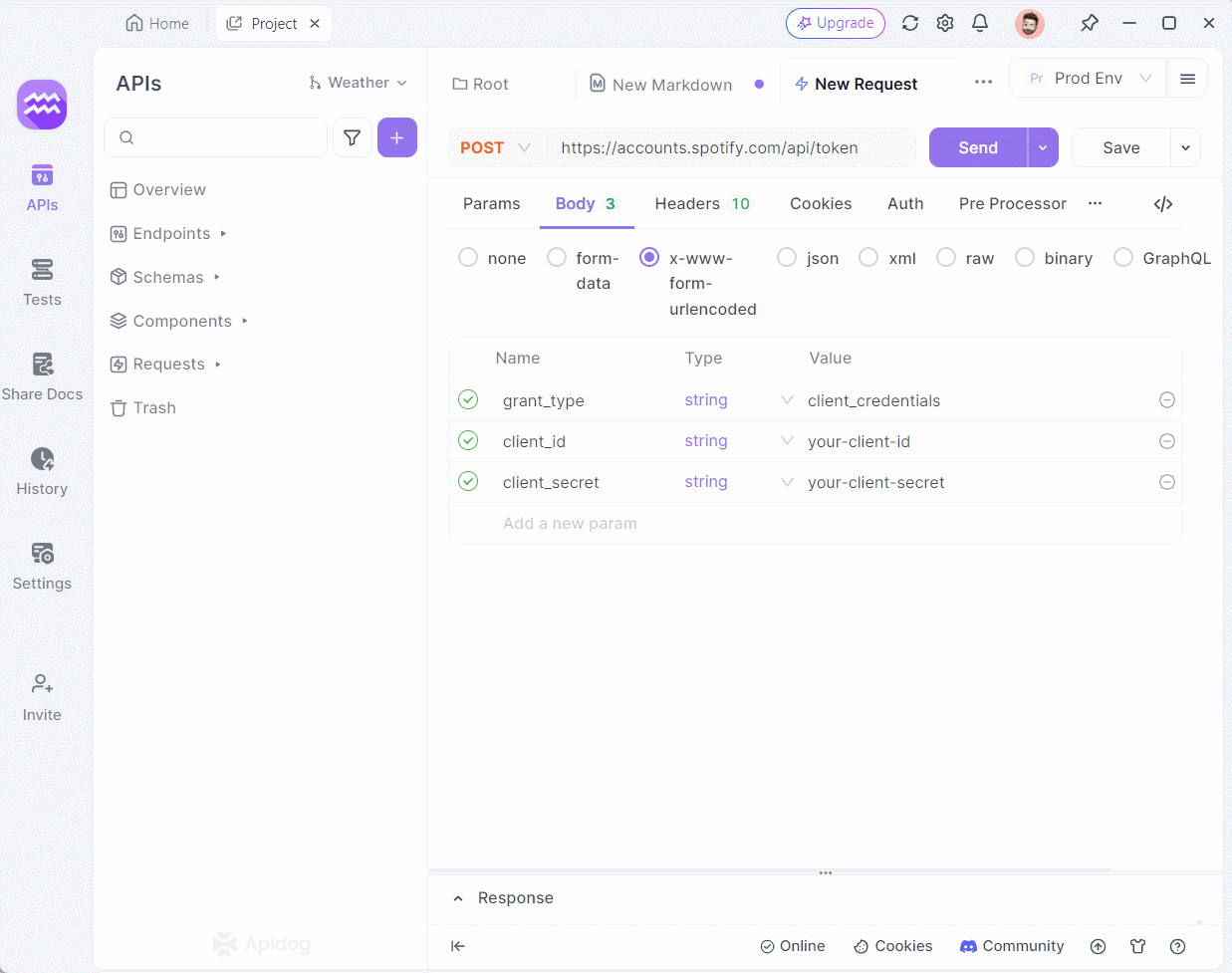Open the Cookies manager in status bar
Screen dimensions: 1232x973
[893, 946]
